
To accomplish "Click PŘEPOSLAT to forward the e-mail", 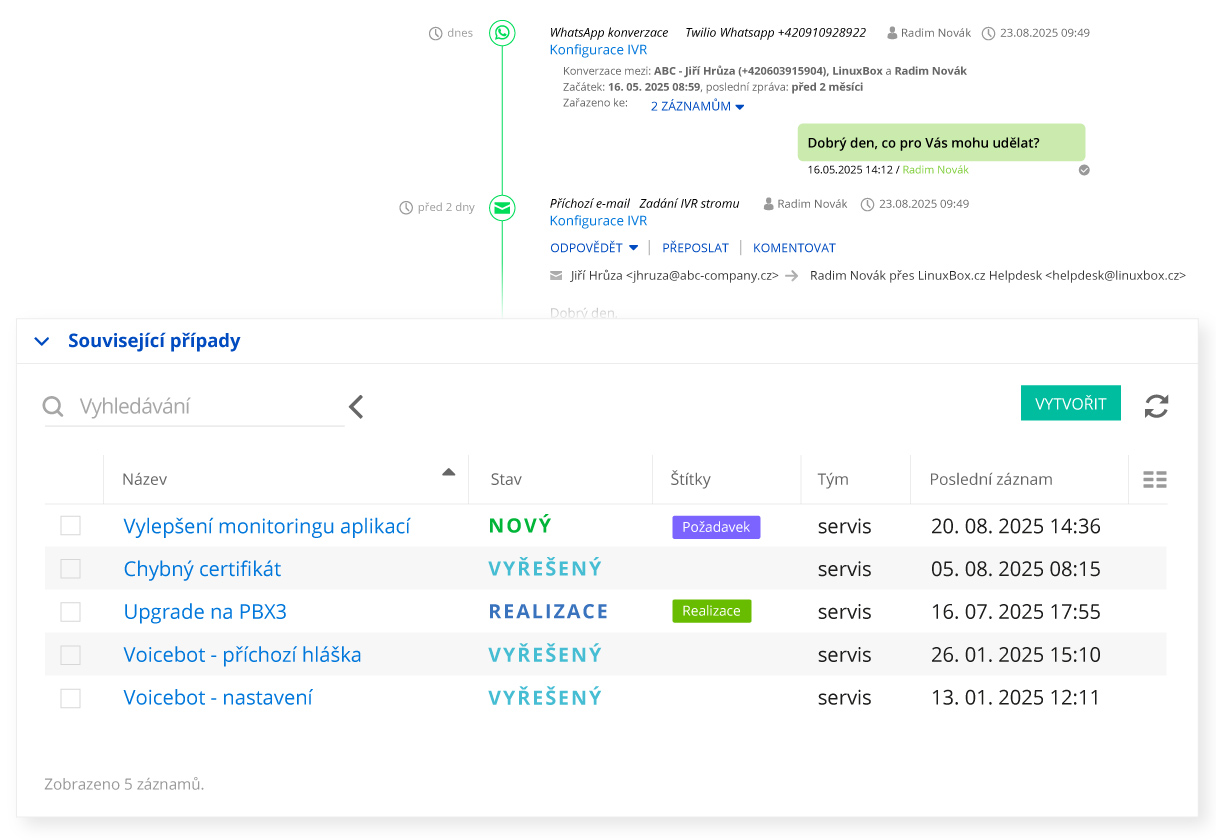I will (695, 248).
